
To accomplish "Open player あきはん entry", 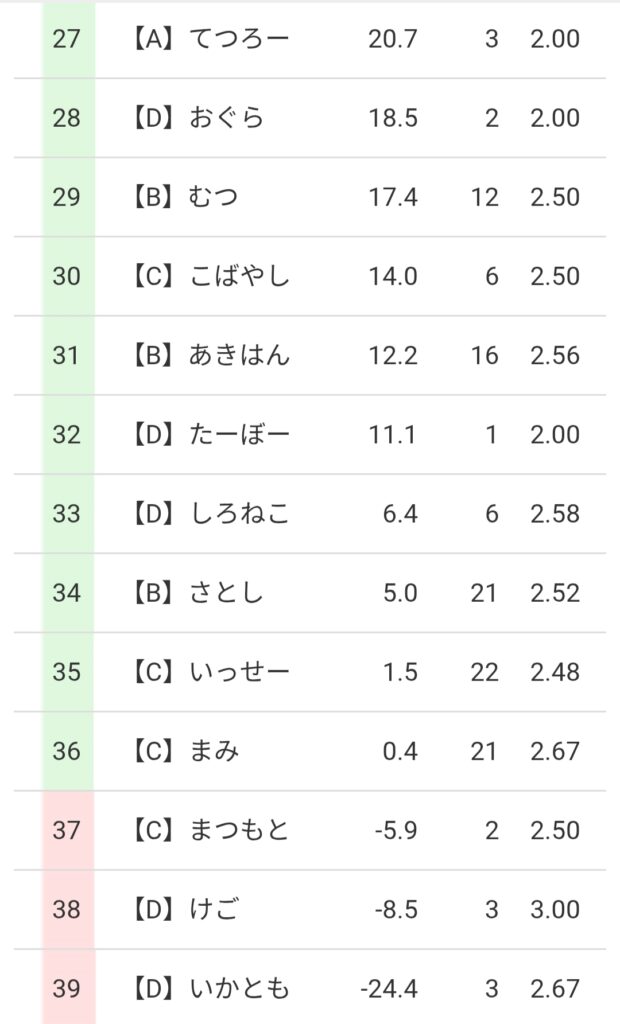I will 239,356.
